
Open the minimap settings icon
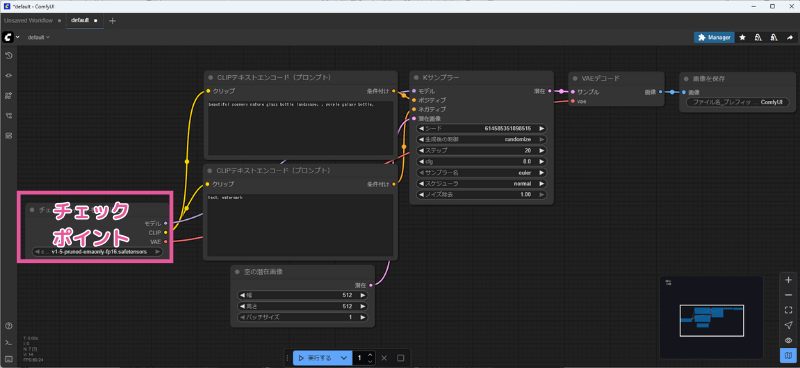click(668, 282)
